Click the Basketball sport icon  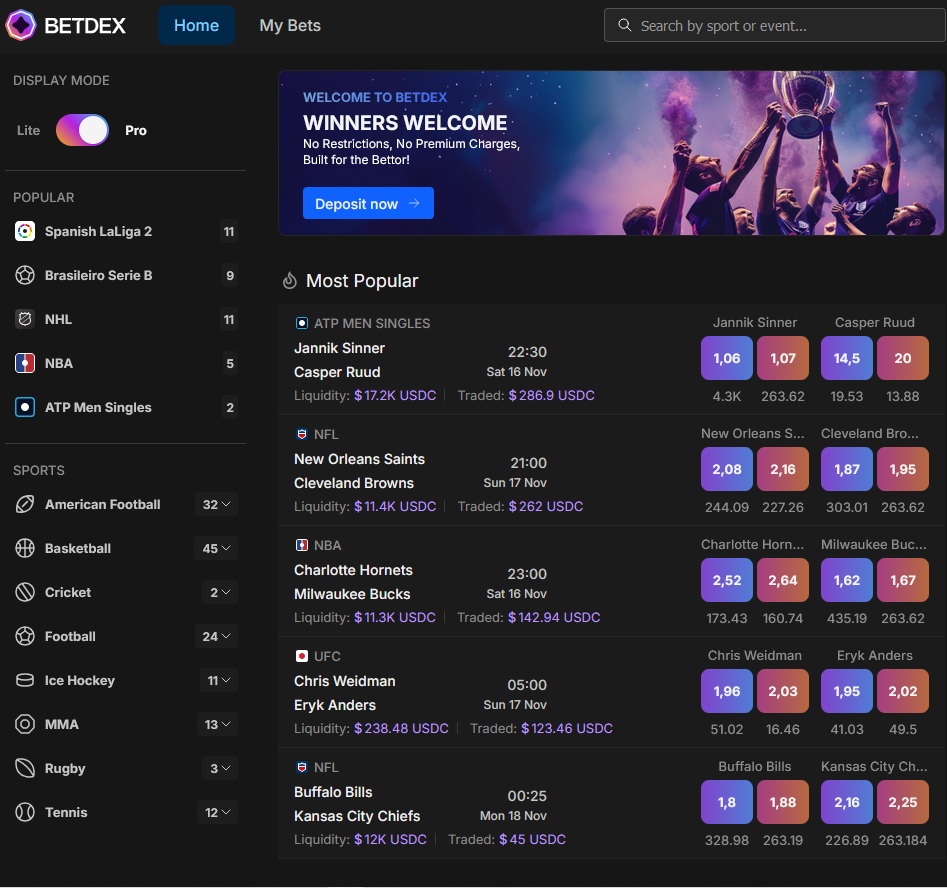tap(25, 549)
